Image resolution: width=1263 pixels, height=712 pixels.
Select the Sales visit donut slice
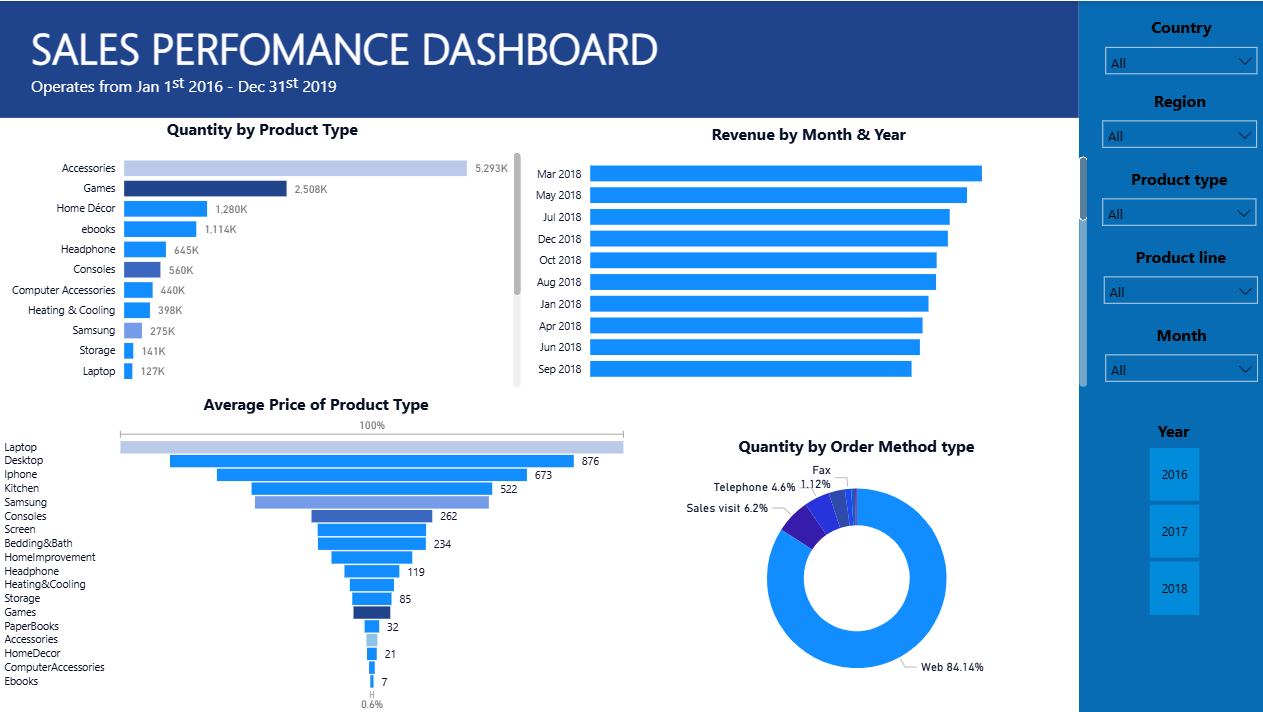pyautogui.click(x=802, y=526)
